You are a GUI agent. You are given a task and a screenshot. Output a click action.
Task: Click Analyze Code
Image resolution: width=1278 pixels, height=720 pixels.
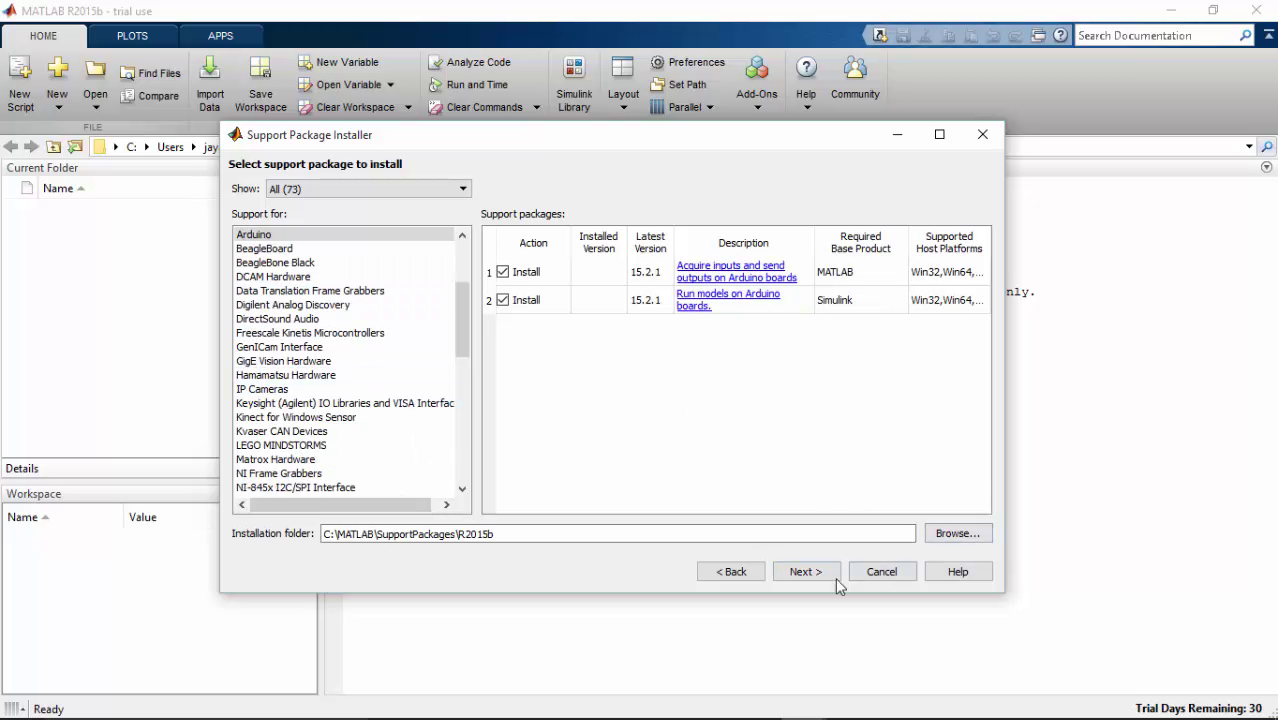[x=470, y=62]
